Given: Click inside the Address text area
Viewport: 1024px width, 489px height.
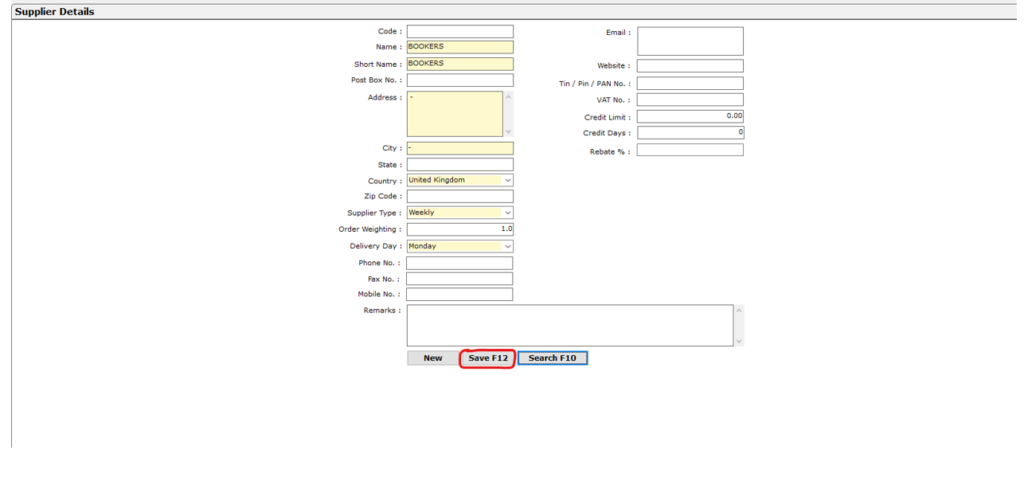Looking at the screenshot, I should [454, 114].
